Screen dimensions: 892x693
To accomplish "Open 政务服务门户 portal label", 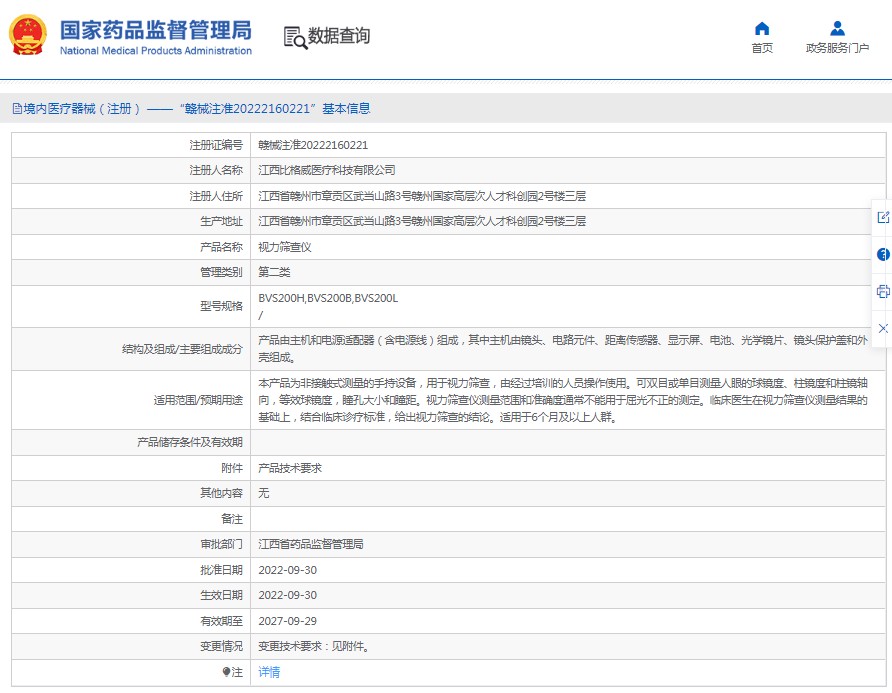I will [x=837, y=48].
